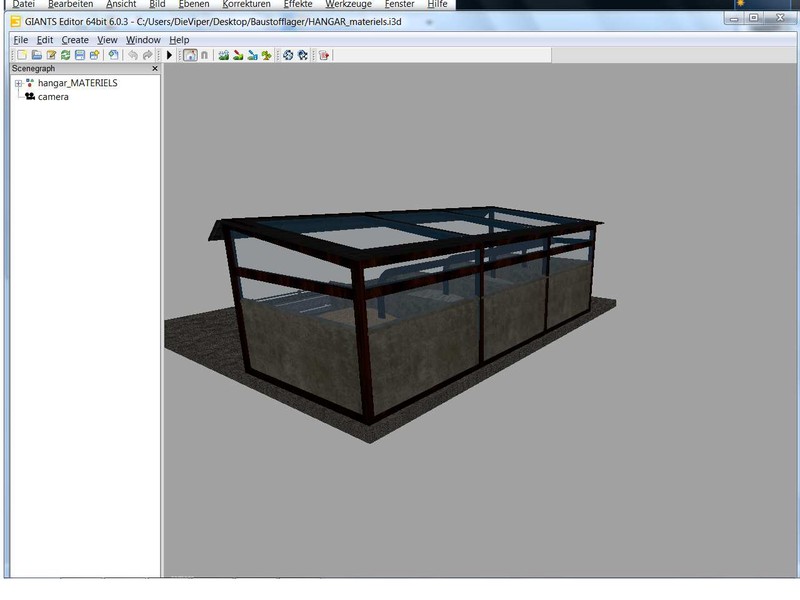Click the green Reload arrows icon
The height and width of the screenshot is (600, 800).
[x=65, y=55]
